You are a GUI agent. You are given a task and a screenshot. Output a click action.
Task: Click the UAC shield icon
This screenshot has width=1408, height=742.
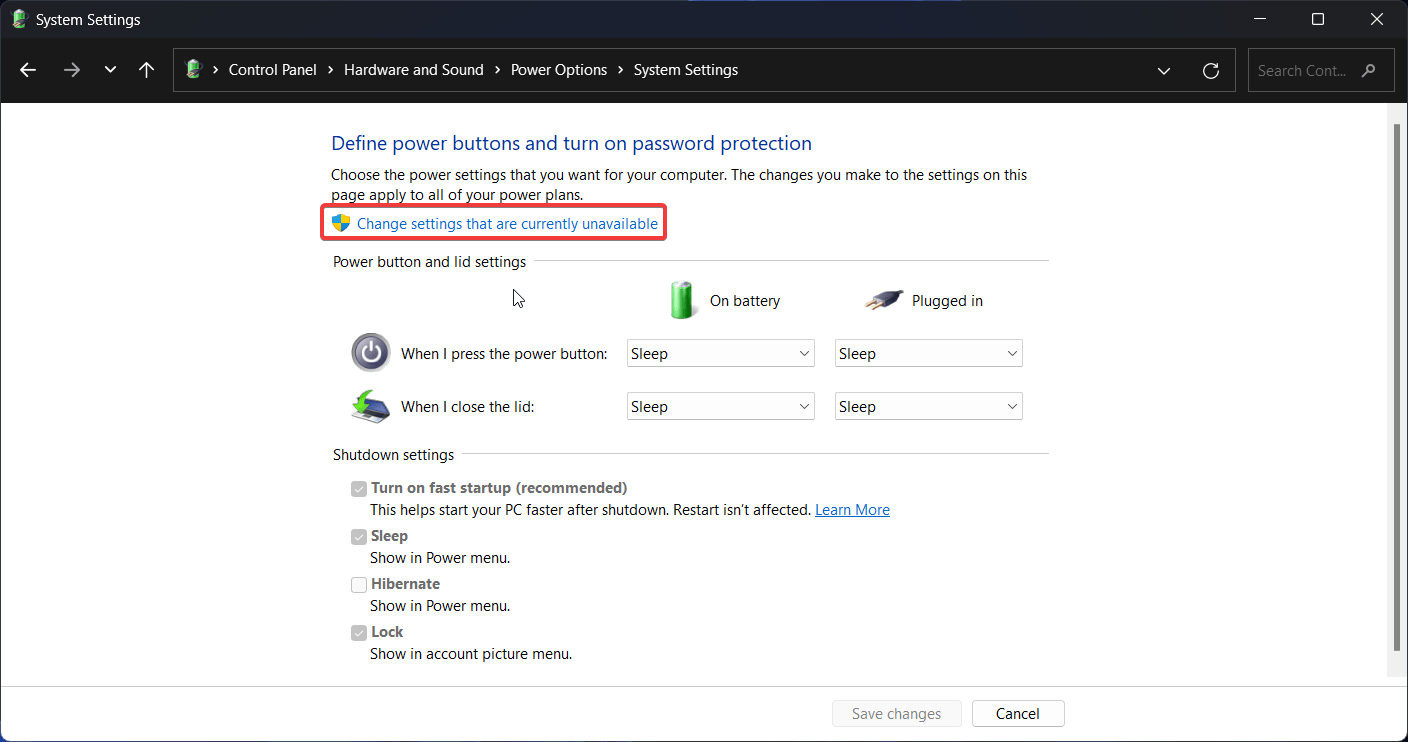(341, 223)
